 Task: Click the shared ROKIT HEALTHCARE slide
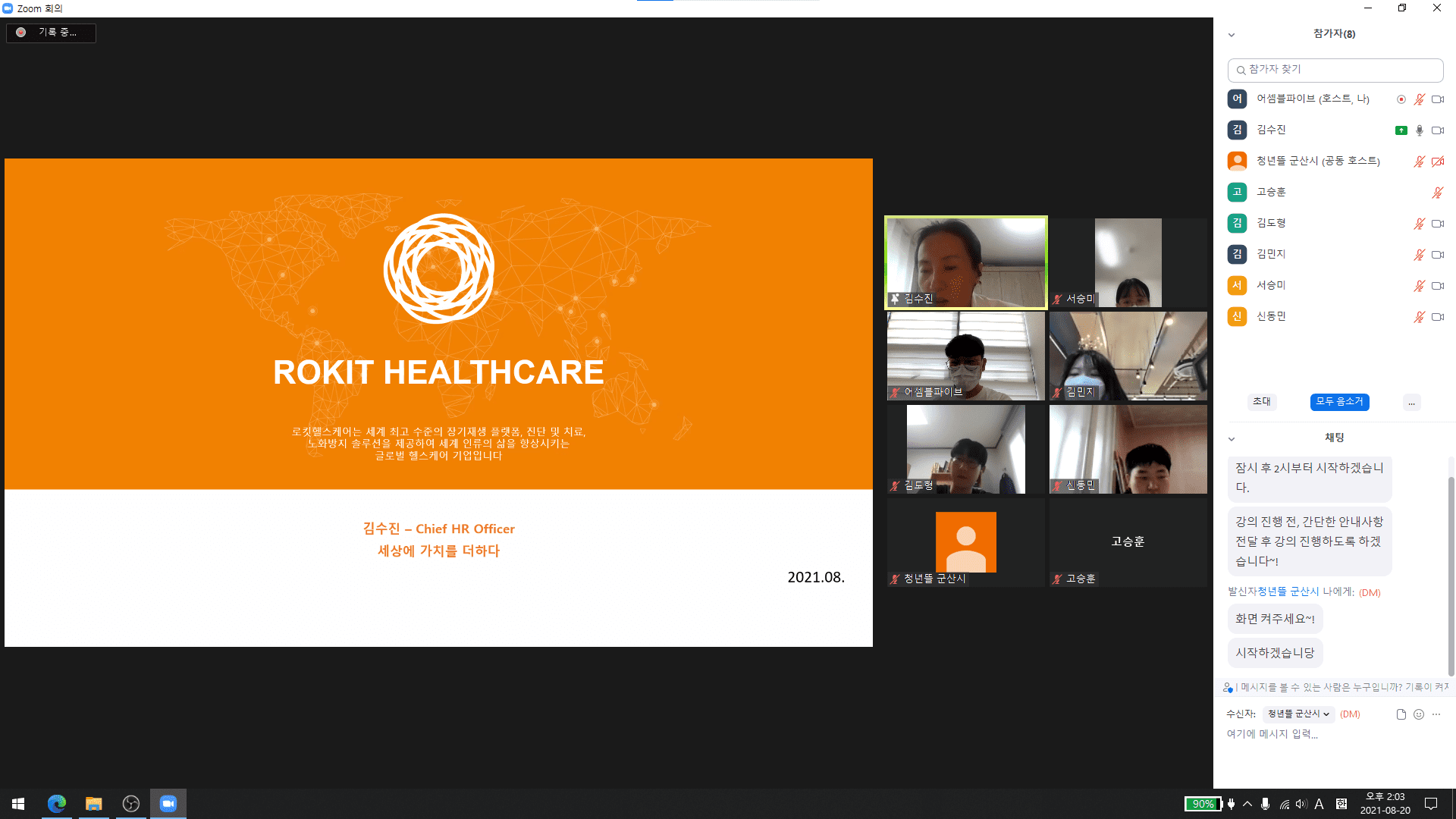438,403
